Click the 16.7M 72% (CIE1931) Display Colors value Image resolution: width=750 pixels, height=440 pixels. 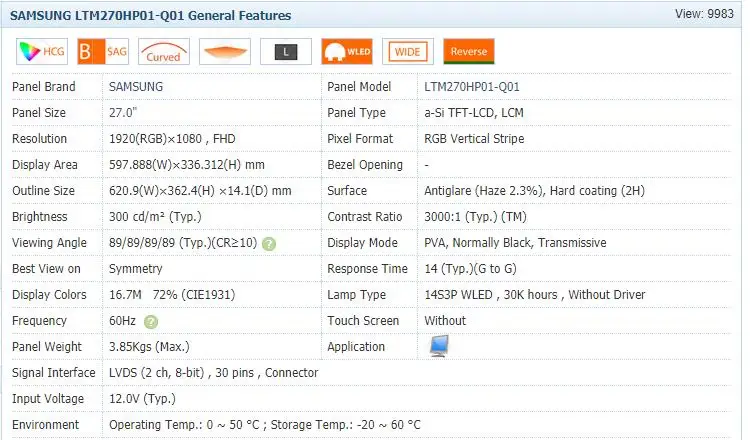tap(172, 294)
